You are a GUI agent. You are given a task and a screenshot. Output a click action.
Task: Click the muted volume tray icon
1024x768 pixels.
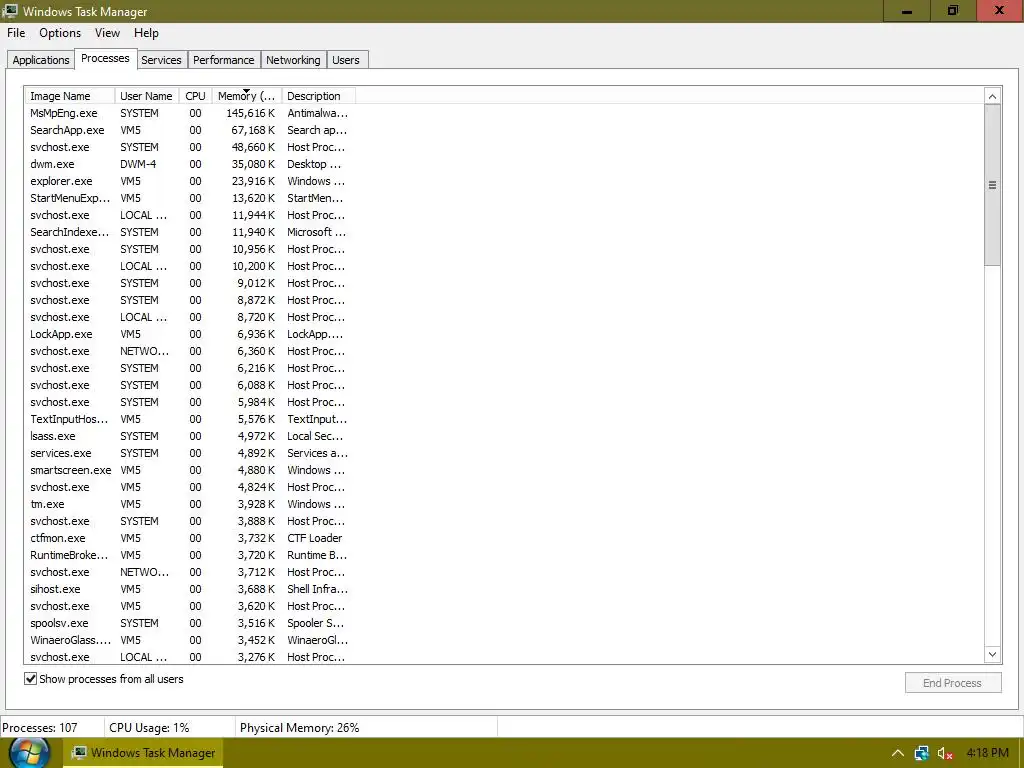pos(945,753)
